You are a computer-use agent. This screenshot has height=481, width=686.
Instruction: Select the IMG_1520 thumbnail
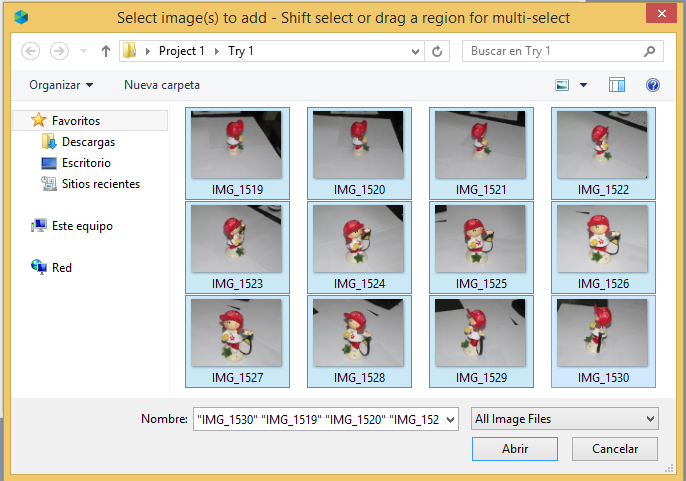point(359,153)
